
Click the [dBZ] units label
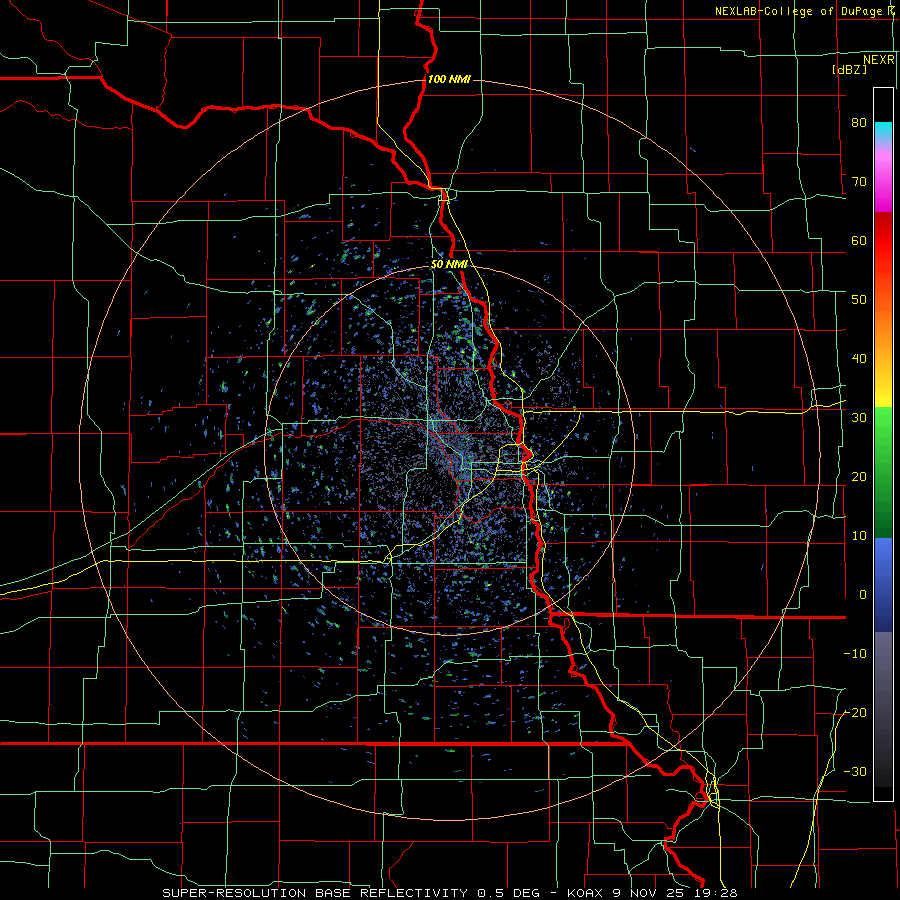click(x=849, y=69)
